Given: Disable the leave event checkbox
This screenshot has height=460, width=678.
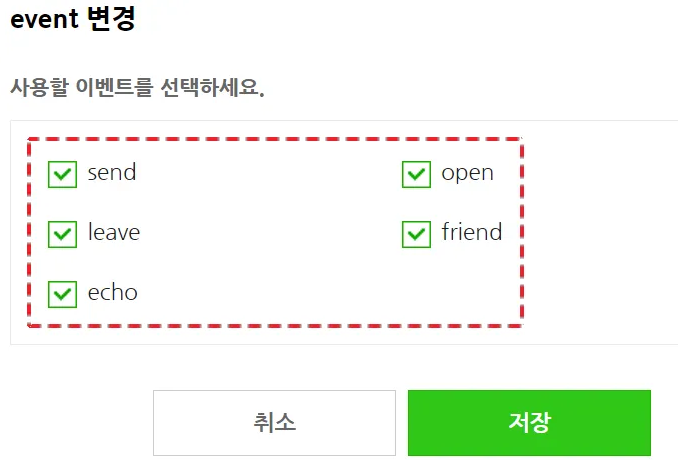Looking at the screenshot, I should click(63, 234).
